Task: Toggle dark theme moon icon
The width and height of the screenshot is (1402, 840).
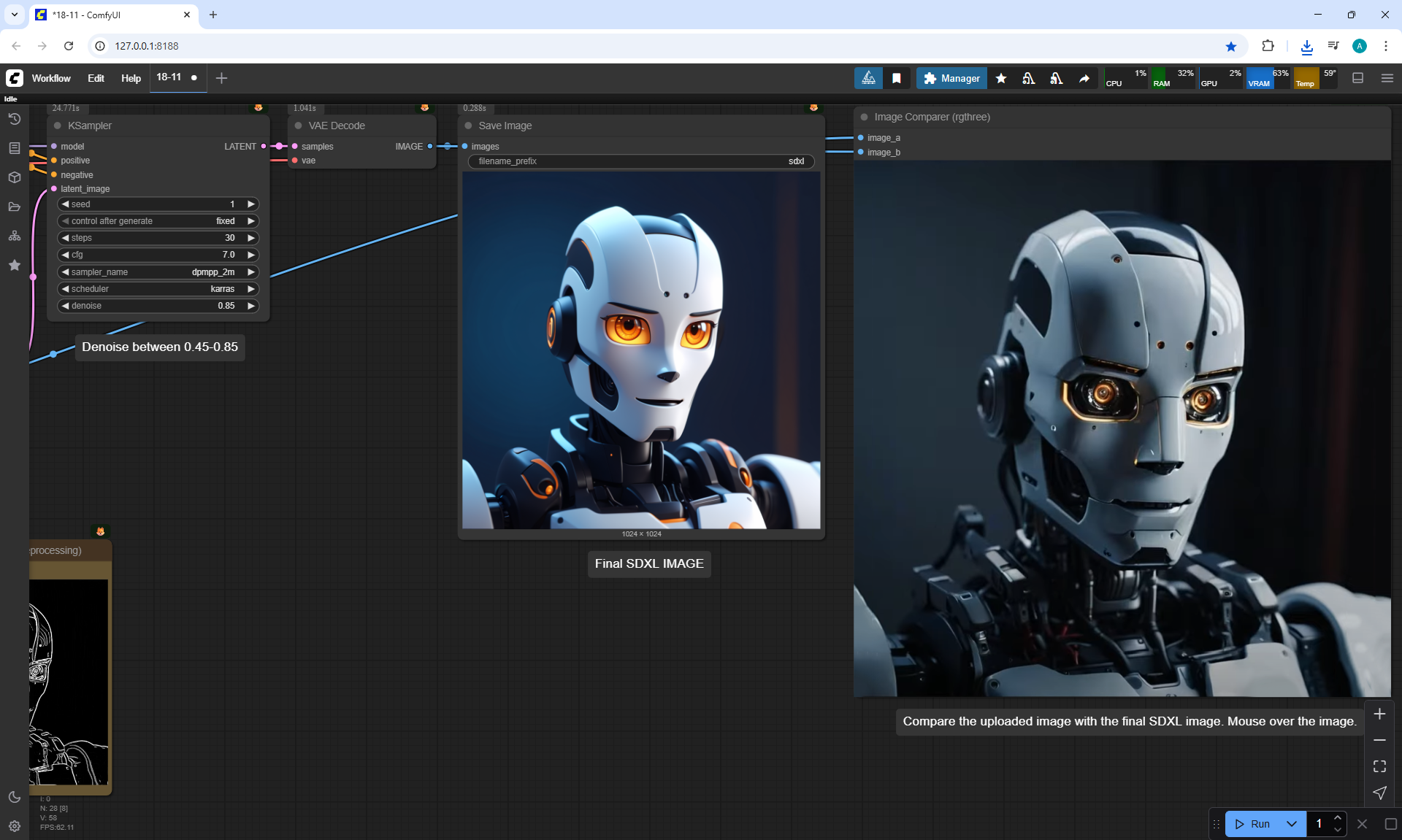Action: [14, 797]
